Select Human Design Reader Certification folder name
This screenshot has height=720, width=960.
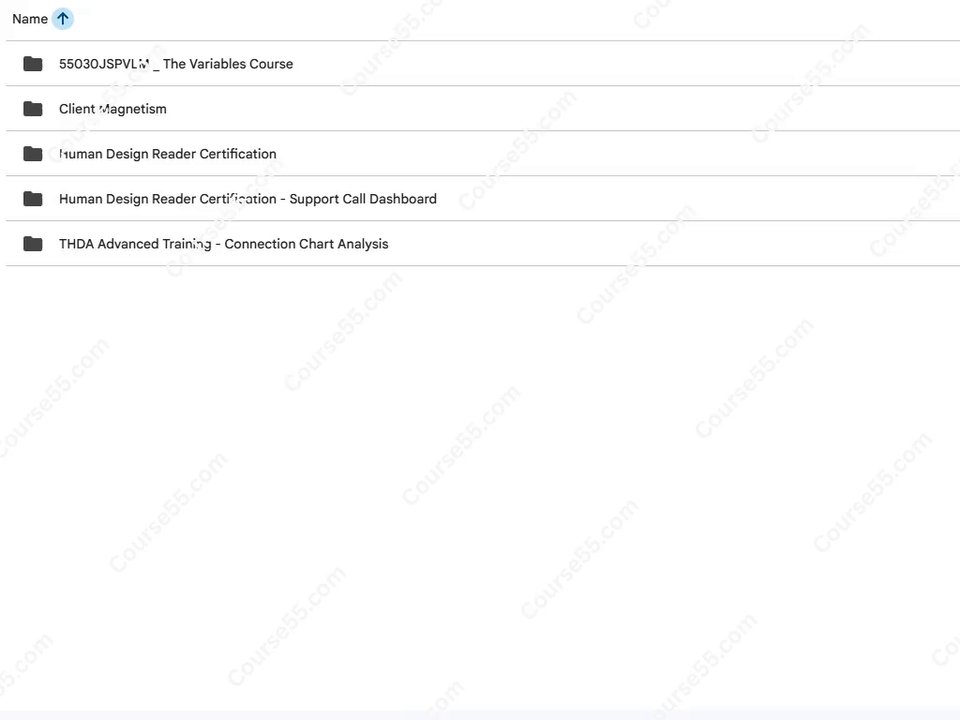[x=168, y=154]
